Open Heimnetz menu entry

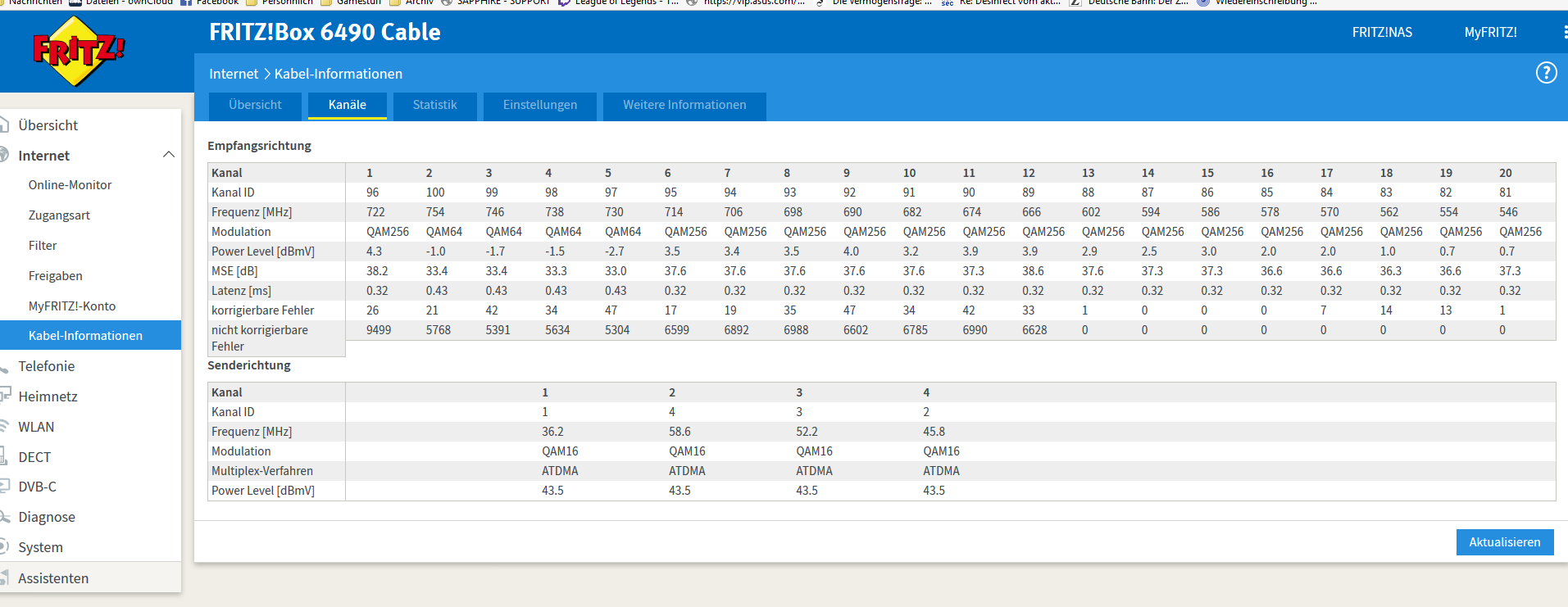tap(48, 396)
